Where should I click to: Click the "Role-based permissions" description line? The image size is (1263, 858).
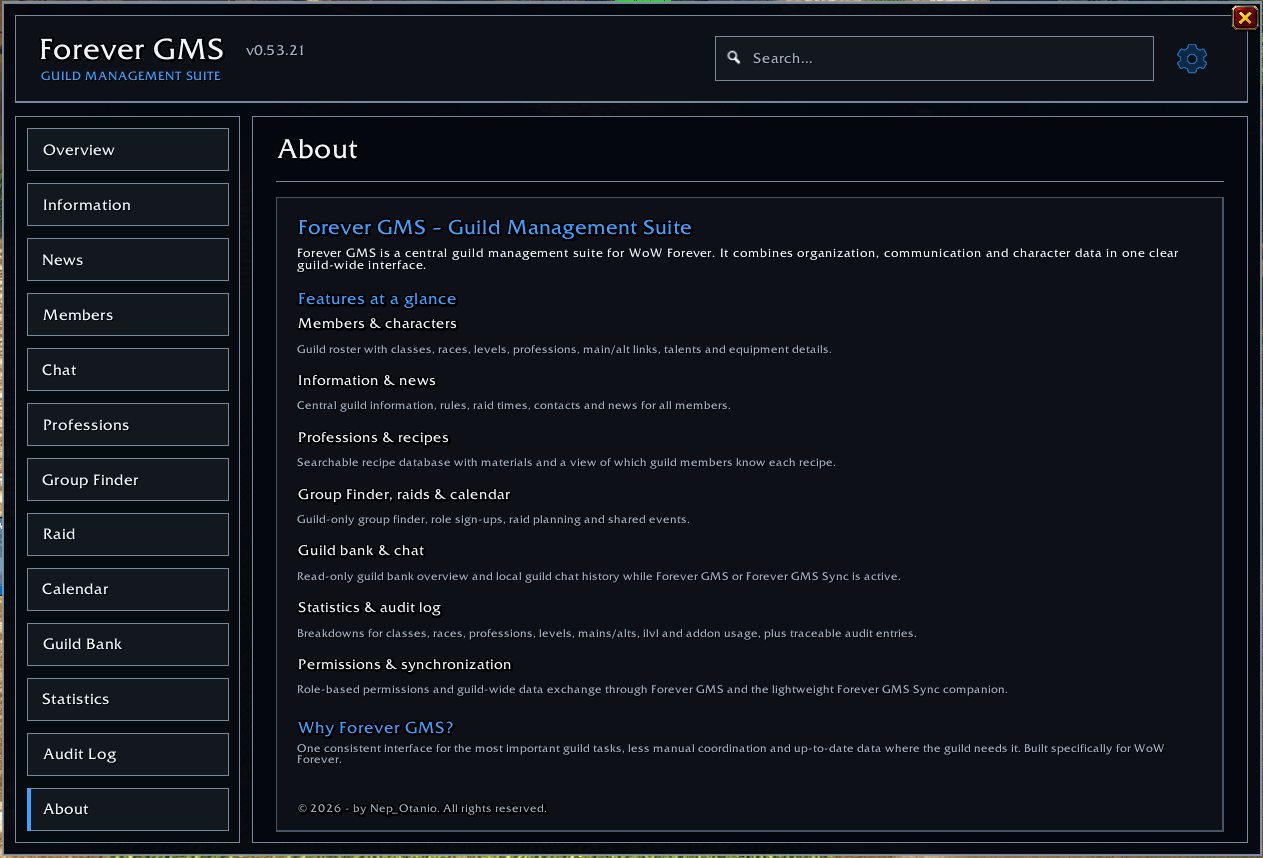652,689
